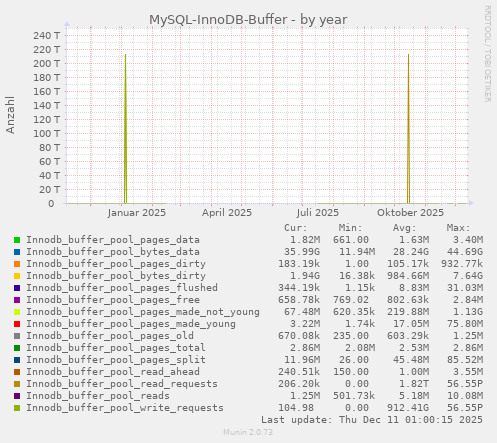Click the 501.73k min reads value
497x443 pixels.
354,396
